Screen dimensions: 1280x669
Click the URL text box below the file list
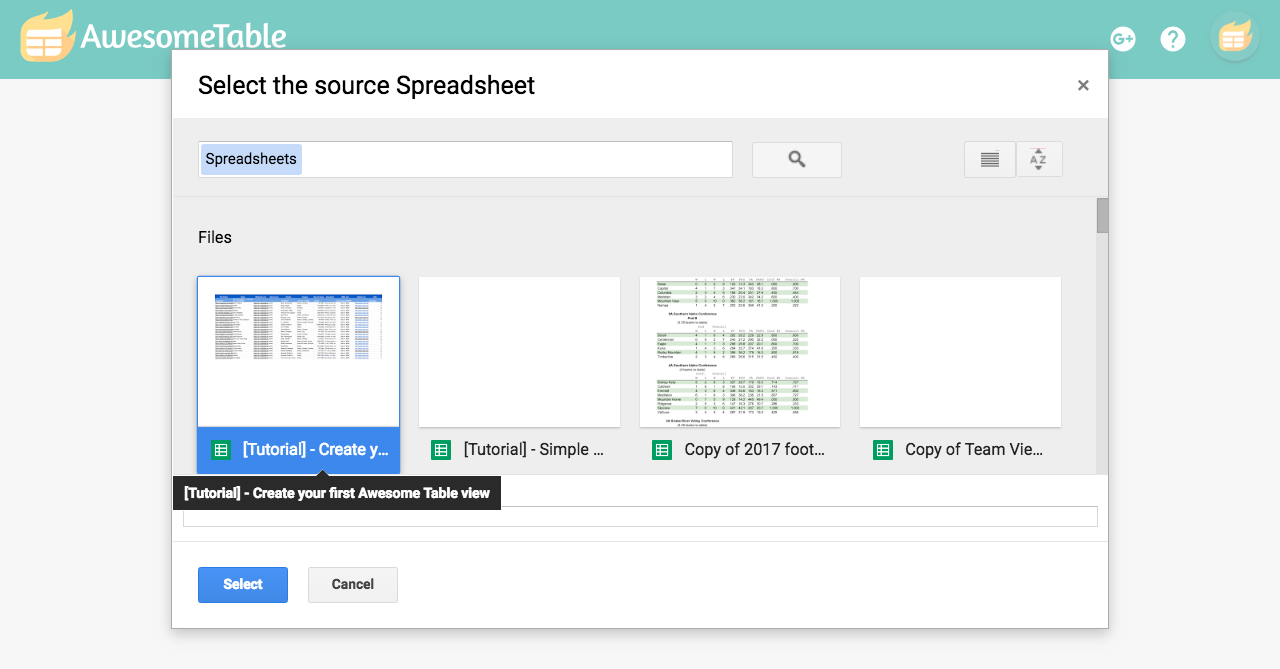[640, 516]
